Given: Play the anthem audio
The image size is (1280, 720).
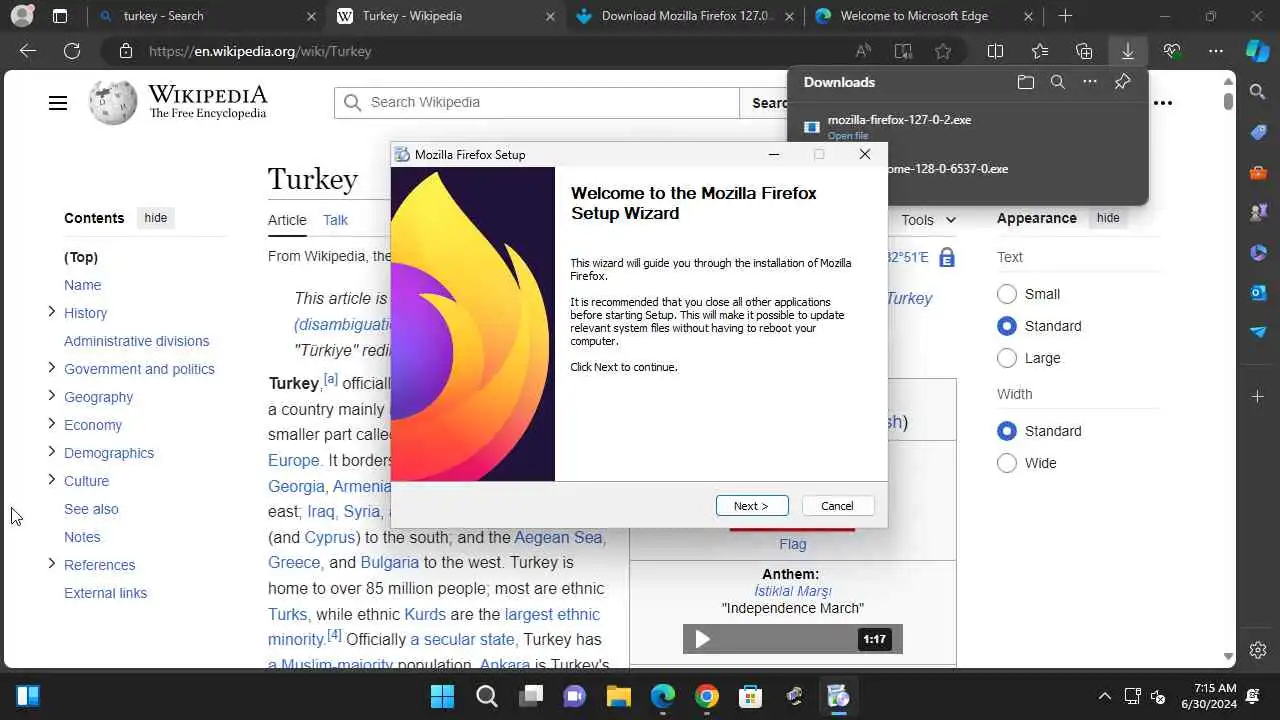Looking at the screenshot, I should 702,639.
